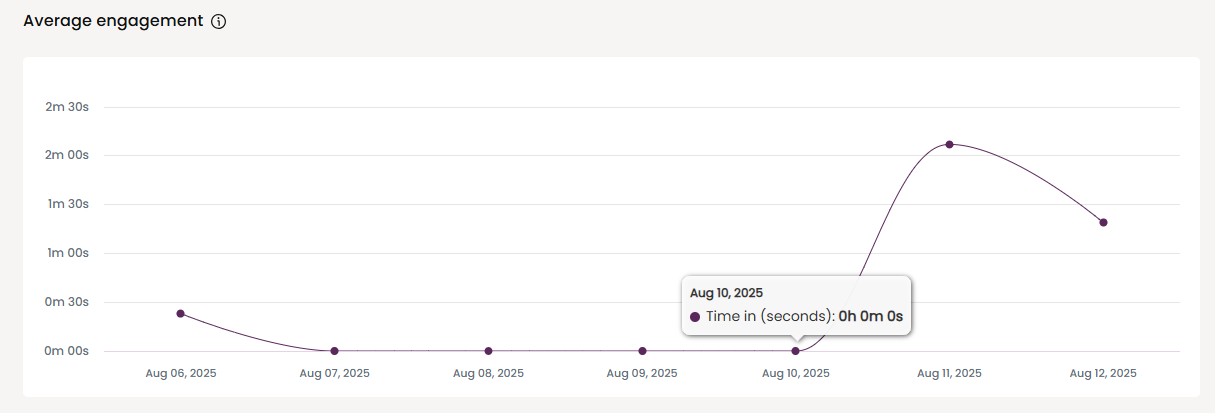This screenshot has height=413, width=1215.
Task: Click the 2m 30s y-axis label
Action: [67, 107]
